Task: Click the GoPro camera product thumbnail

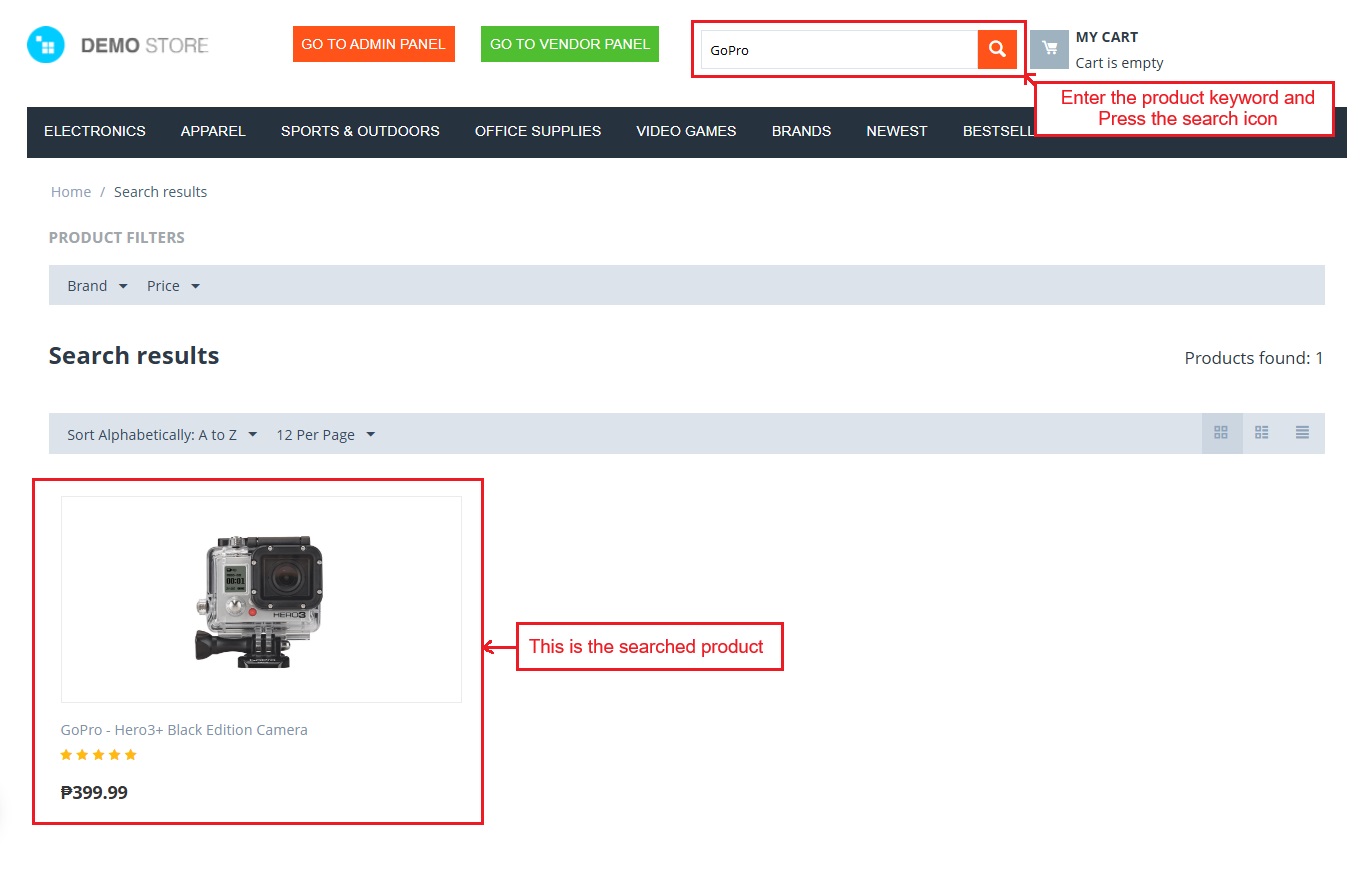Action: click(260, 600)
